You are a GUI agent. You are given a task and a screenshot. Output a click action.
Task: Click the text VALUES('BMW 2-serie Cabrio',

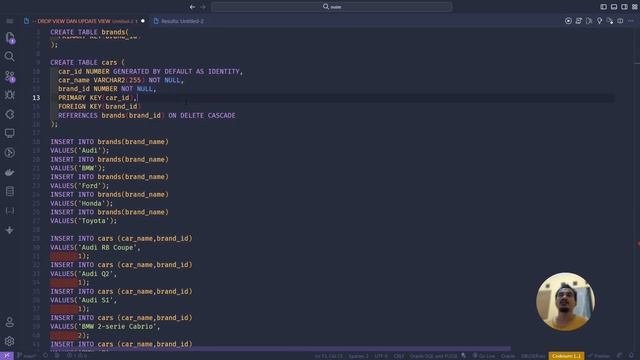coord(105,327)
